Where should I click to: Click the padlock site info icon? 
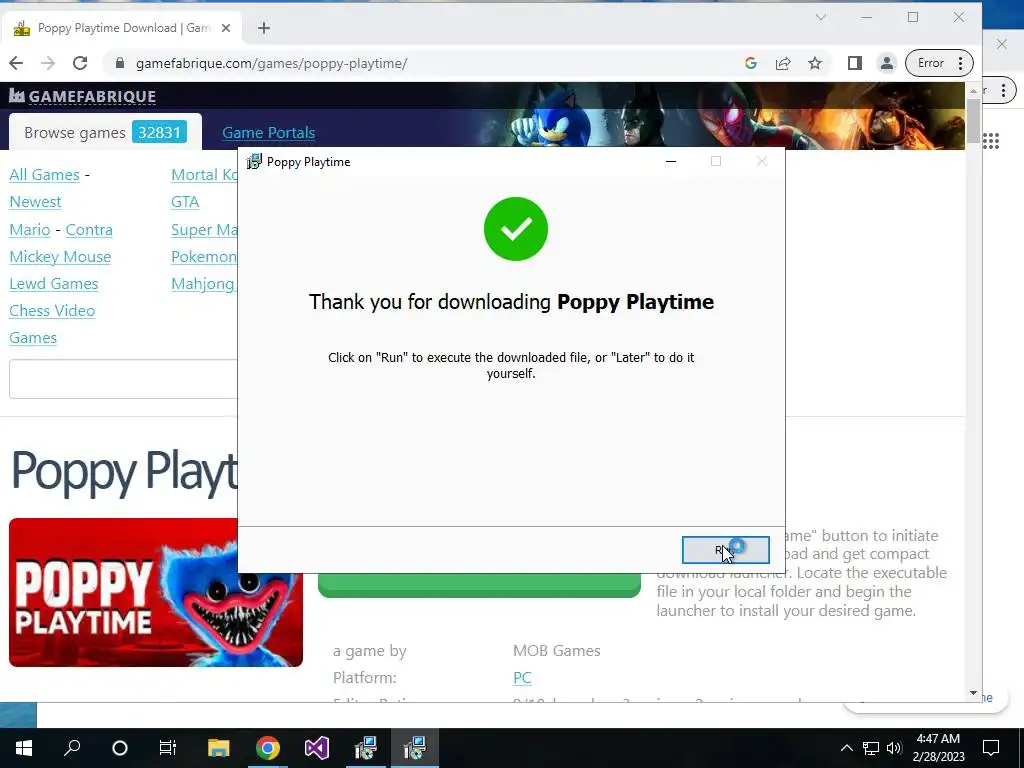(120, 63)
